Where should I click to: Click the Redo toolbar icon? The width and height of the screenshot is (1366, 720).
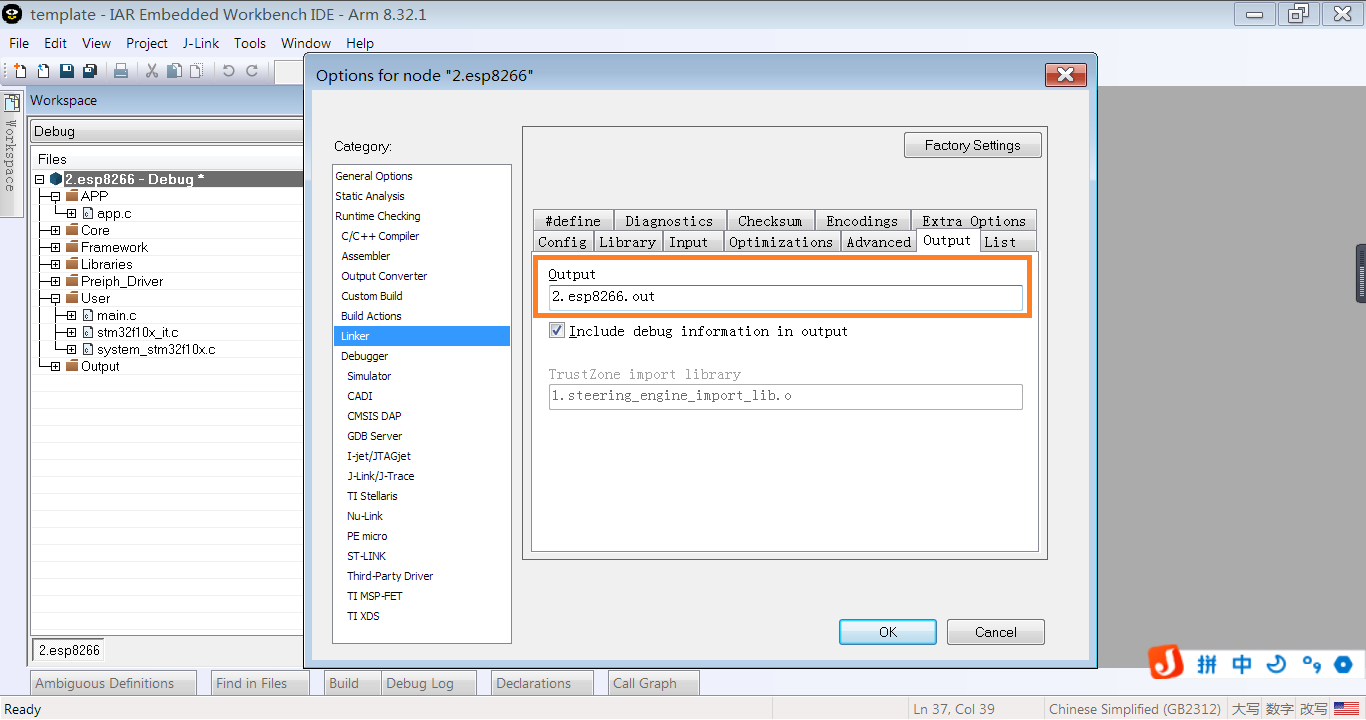[252, 71]
